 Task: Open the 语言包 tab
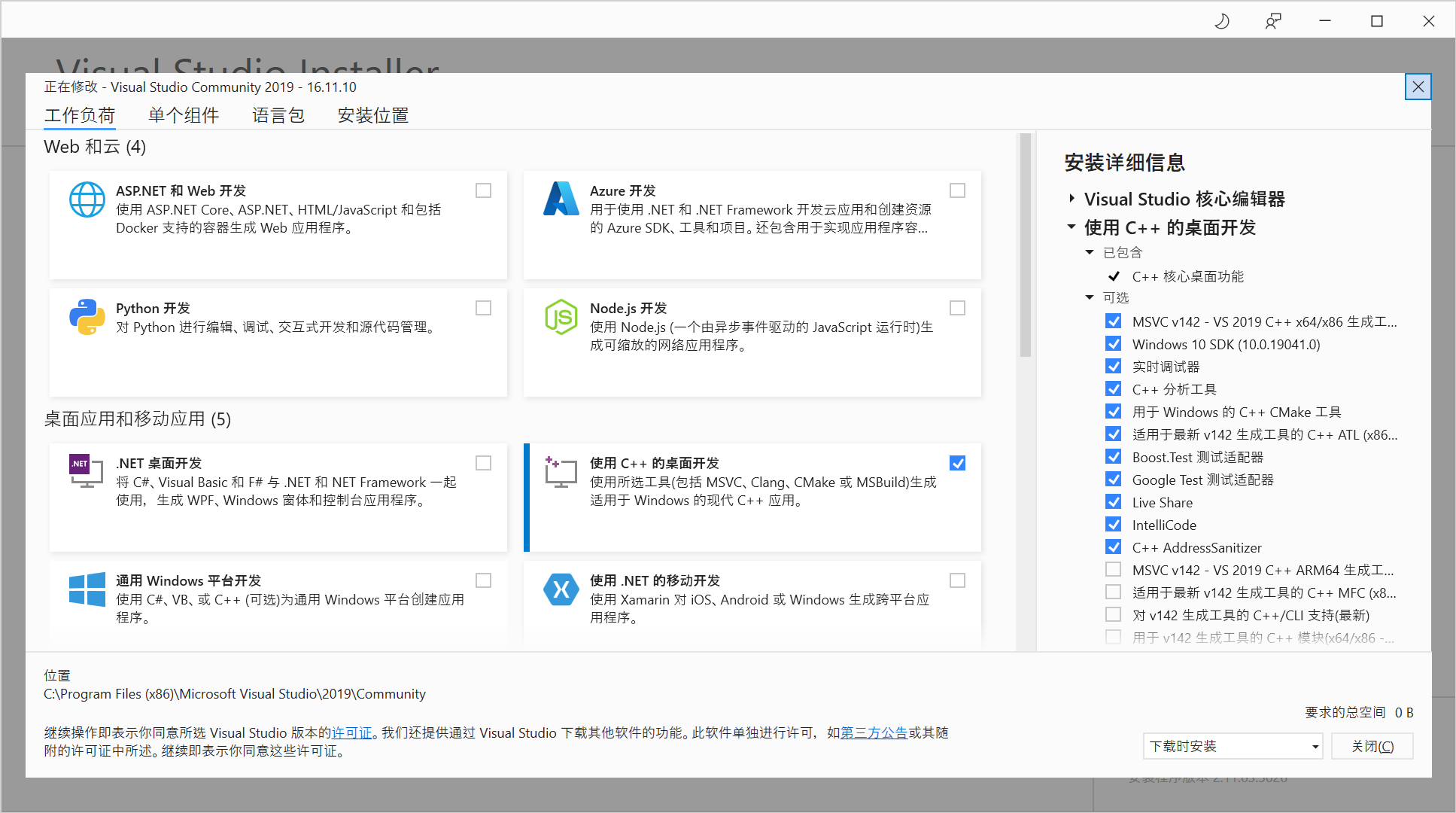click(278, 114)
